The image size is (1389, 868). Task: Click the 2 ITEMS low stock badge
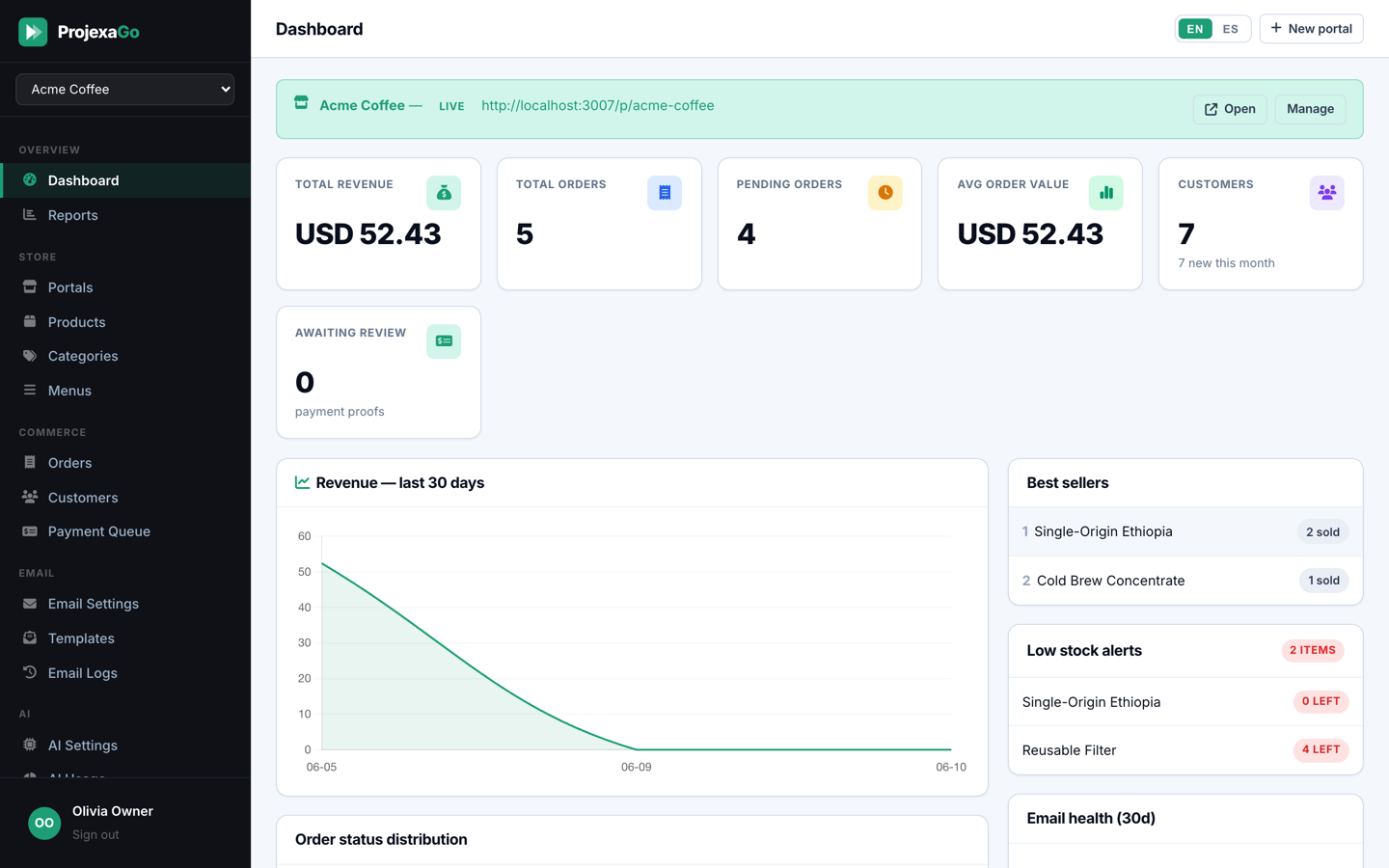coord(1312,651)
